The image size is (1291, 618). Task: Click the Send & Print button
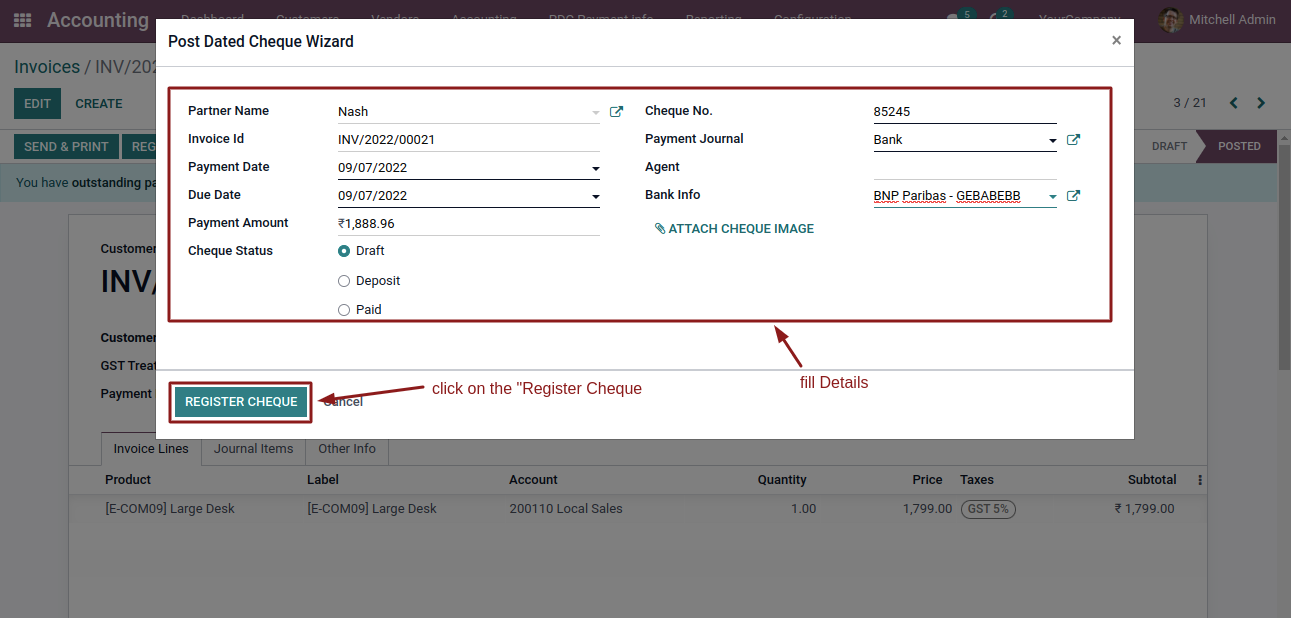click(x=66, y=147)
